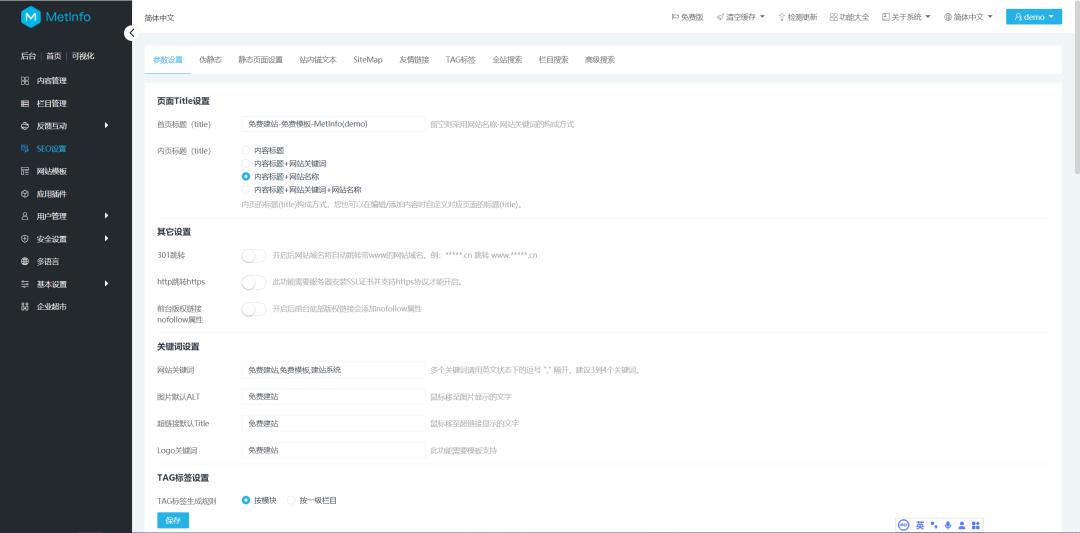Click the Logo关键词 input field
The height and width of the screenshot is (533, 1080).
(333, 450)
